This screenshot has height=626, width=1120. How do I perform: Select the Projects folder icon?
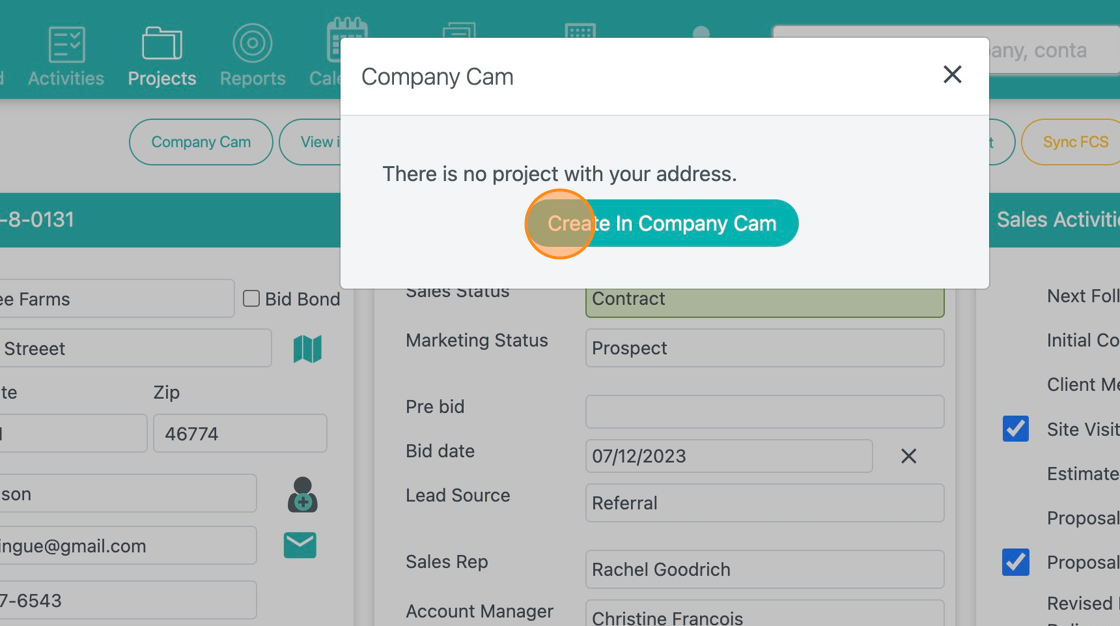[161, 54]
